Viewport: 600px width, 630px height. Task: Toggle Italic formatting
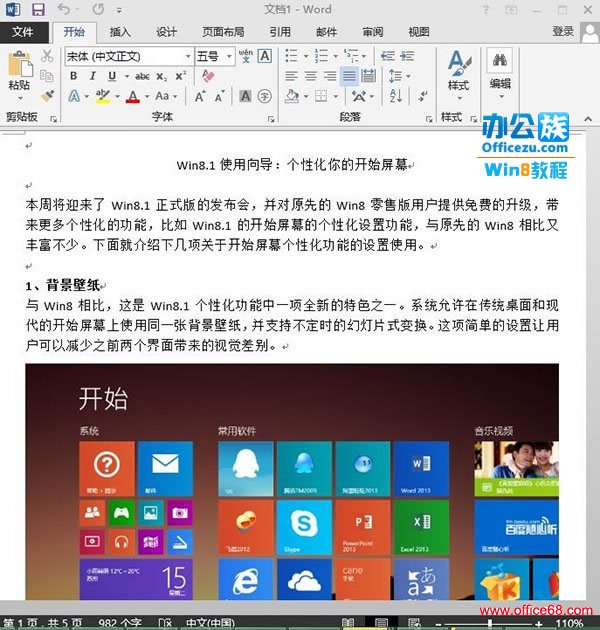[93, 76]
